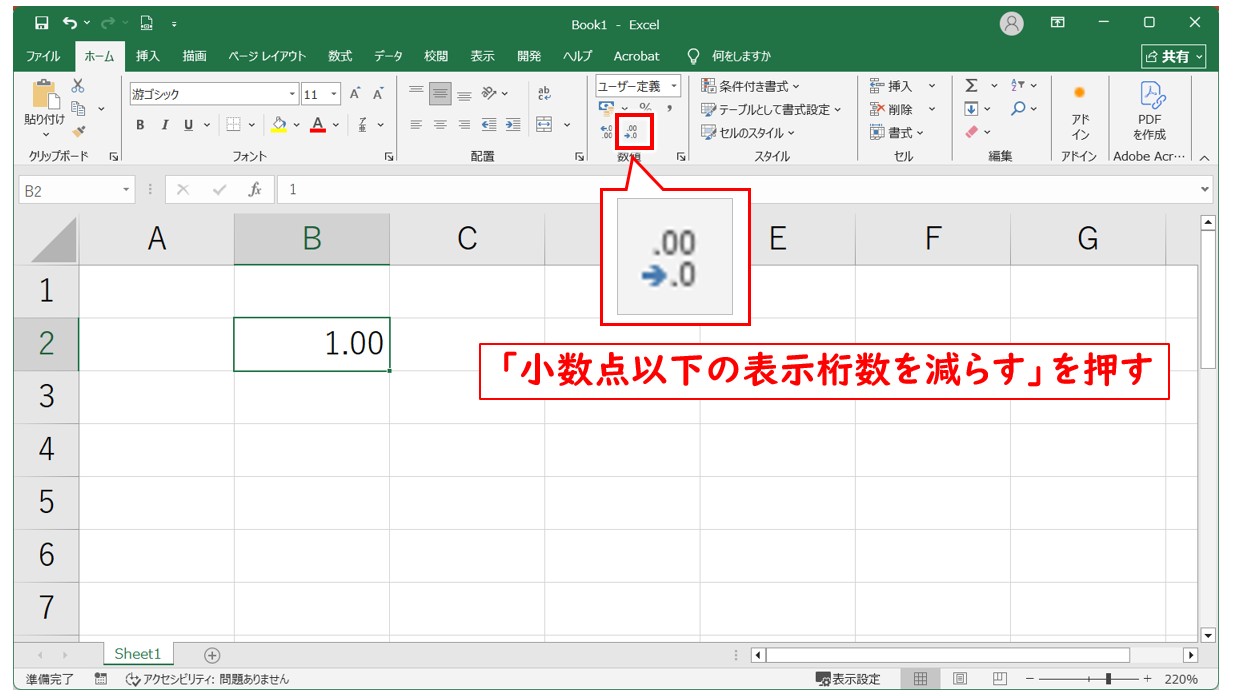Apply the yellow fill color

(x=280, y=125)
